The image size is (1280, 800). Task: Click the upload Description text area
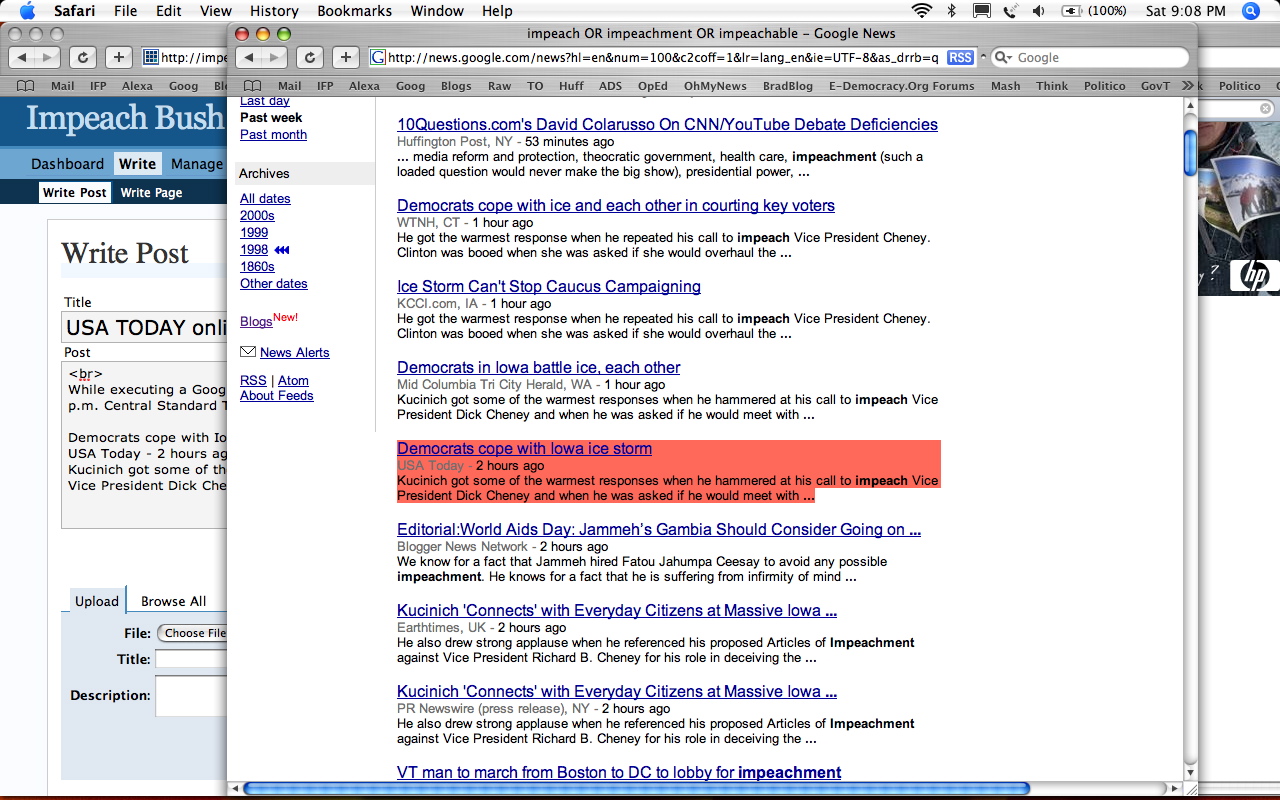(191, 696)
